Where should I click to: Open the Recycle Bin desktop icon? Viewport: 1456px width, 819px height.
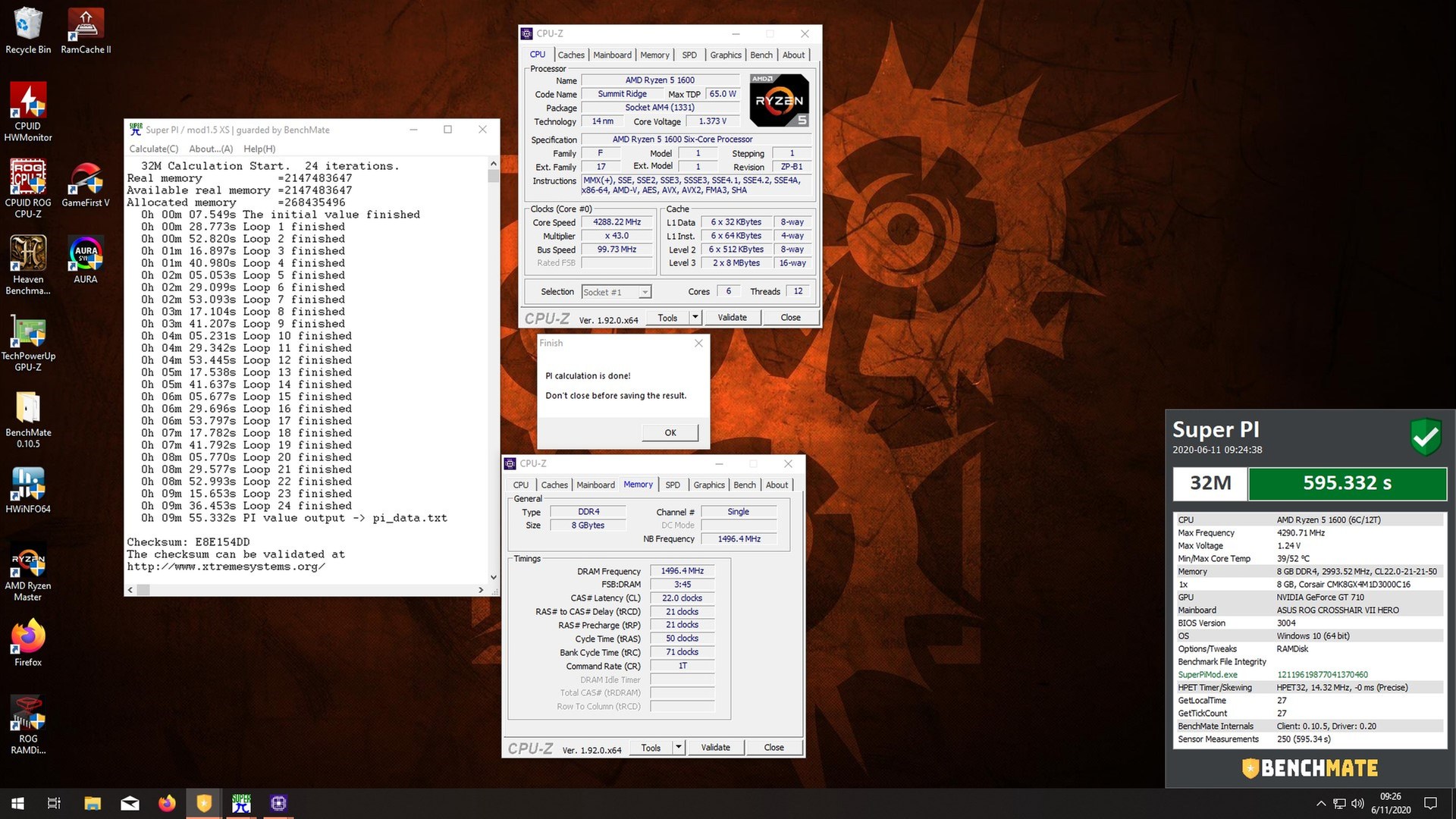tap(28, 31)
